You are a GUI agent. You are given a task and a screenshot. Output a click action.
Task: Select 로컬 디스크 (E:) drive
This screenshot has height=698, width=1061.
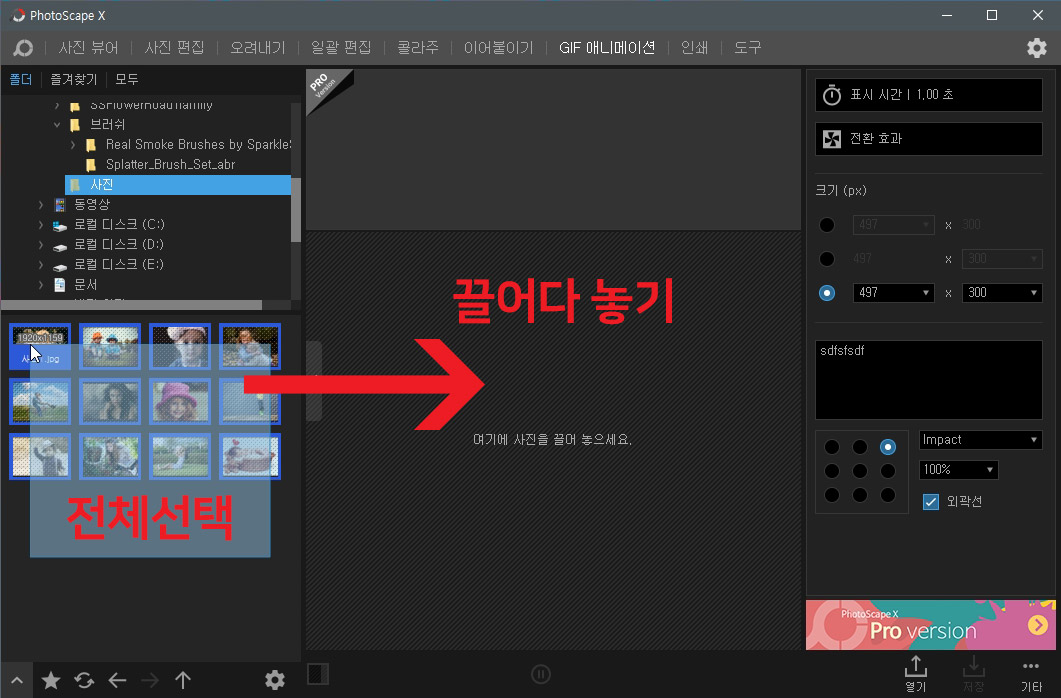(x=119, y=264)
